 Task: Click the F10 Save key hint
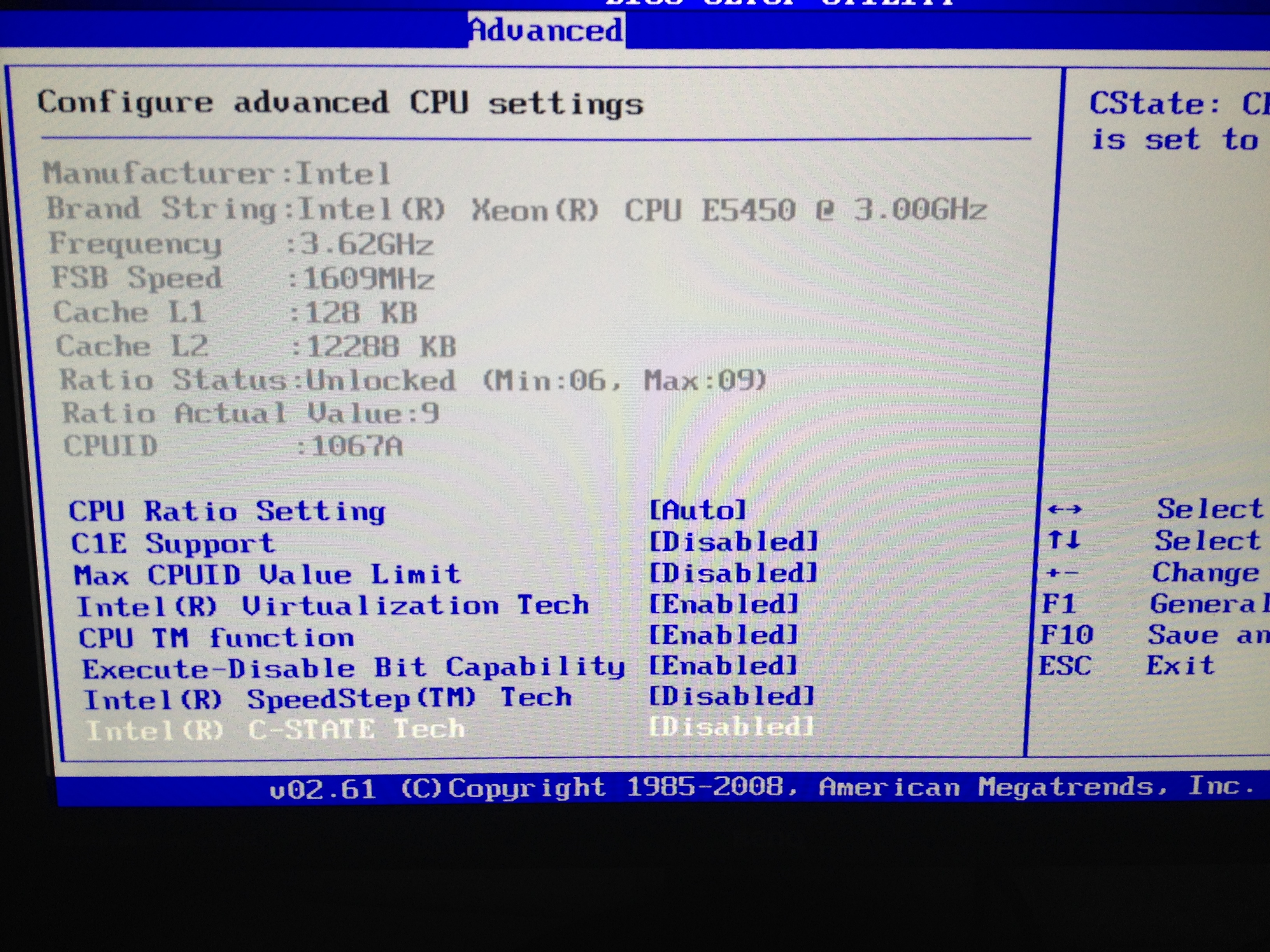click(1067, 635)
